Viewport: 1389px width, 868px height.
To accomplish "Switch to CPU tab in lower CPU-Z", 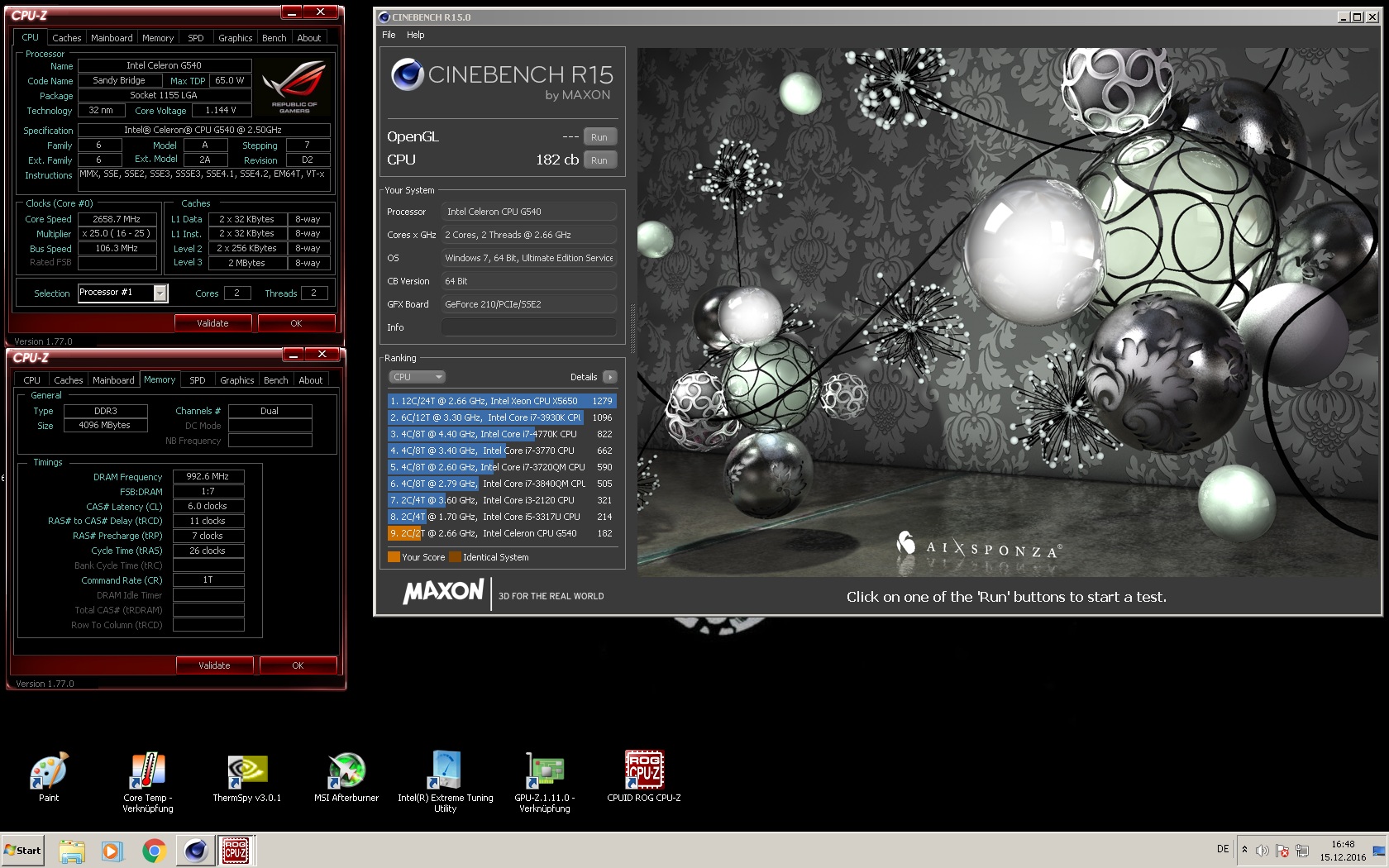I will tap(32, 380).
